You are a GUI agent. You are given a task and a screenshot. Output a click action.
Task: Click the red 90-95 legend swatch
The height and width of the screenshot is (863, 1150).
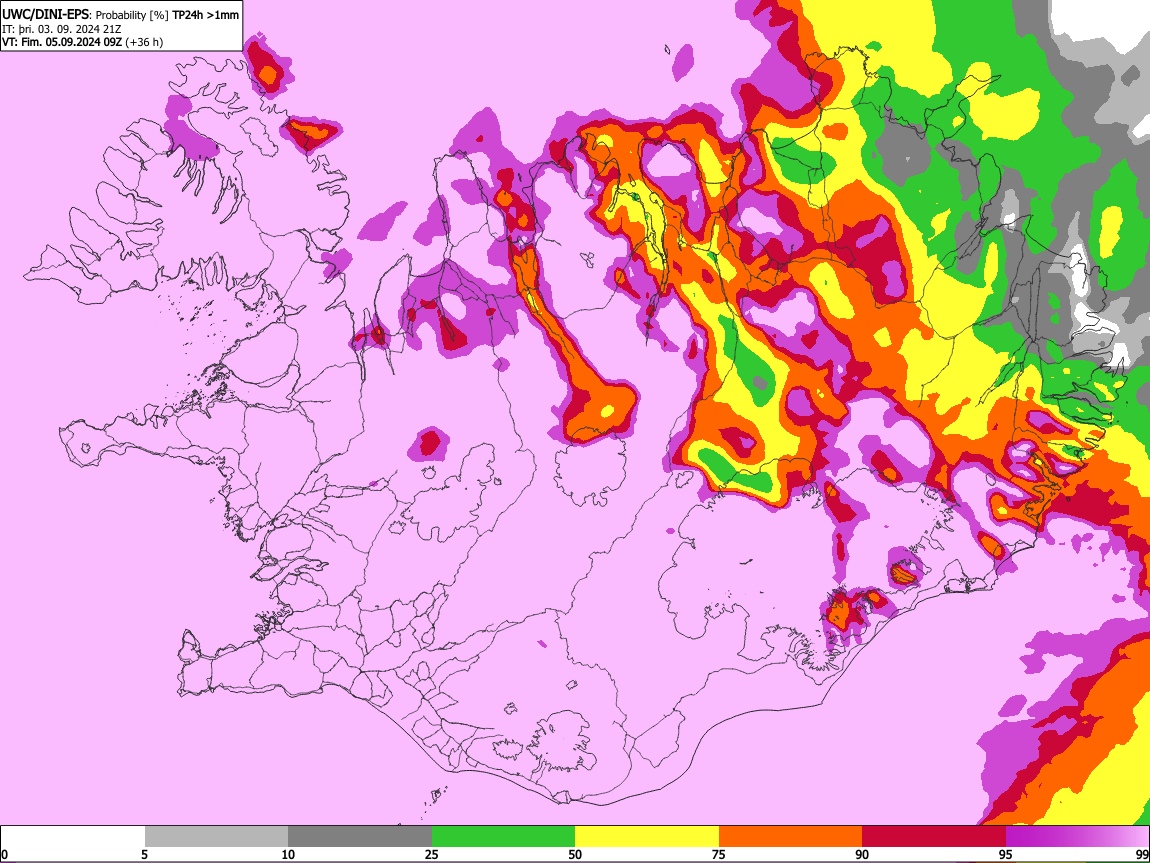[x=934, y=837]
